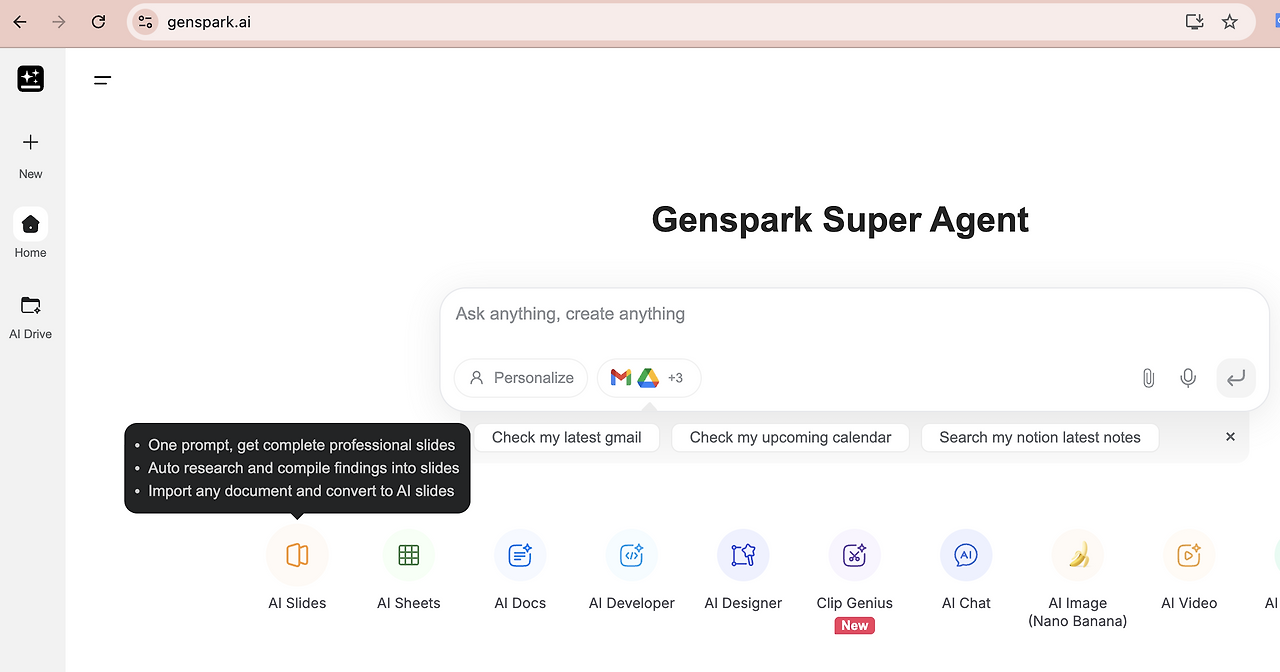Open Gmail and Drive integrations button
This screenshot has height=672, width=1280.
tap(649, 378)
